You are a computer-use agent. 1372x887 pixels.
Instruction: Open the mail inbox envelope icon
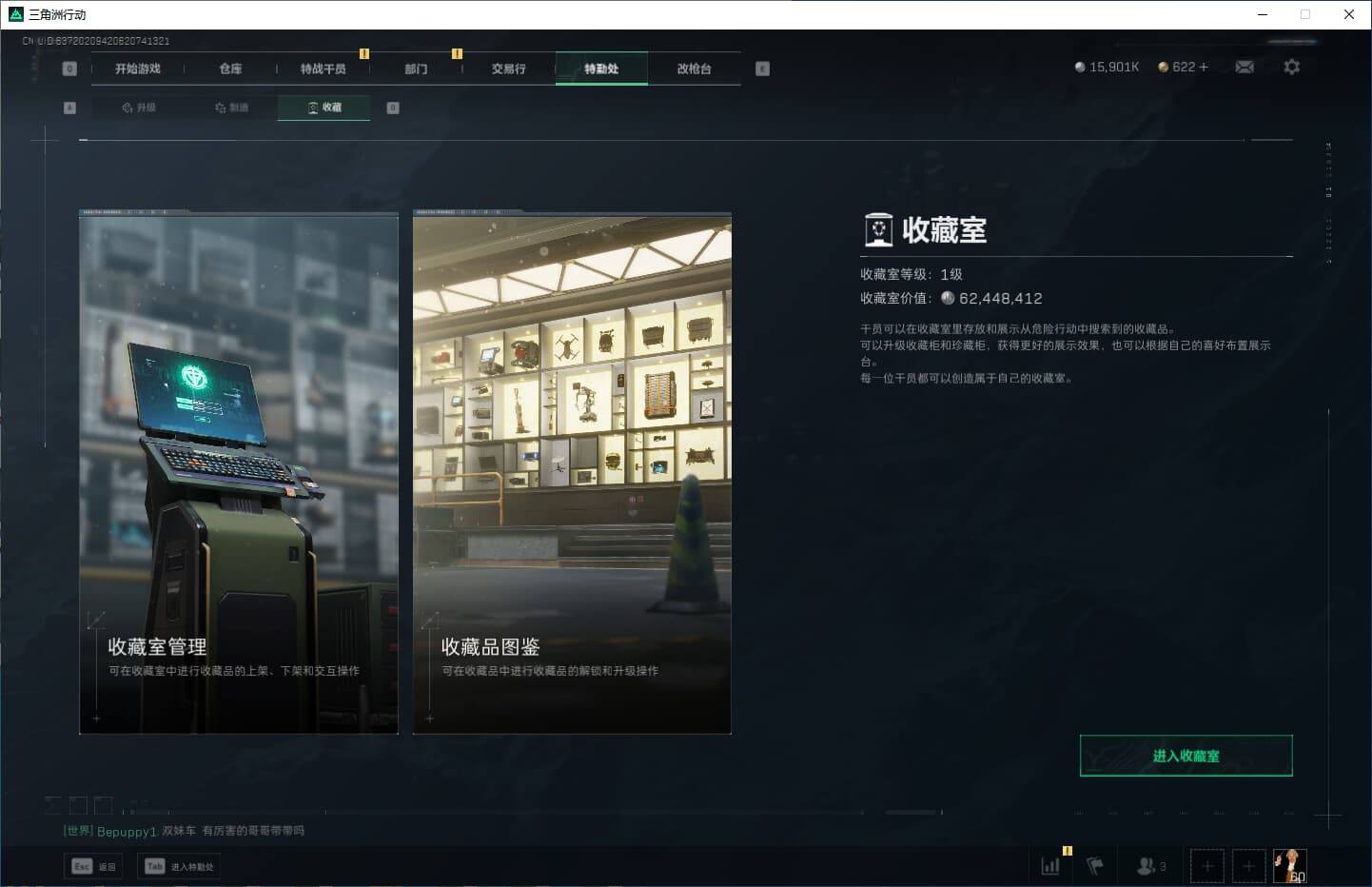[x=1245, y=67]
